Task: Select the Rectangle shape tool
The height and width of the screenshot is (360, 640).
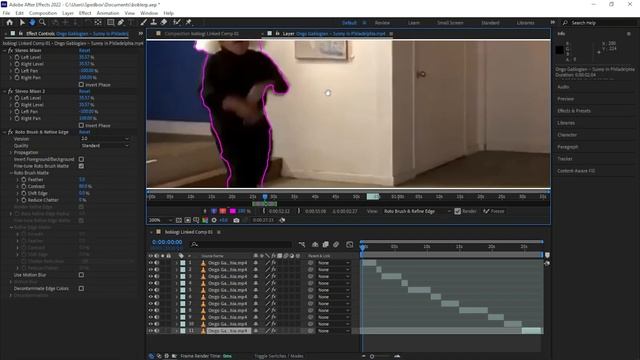Action: point(110,22)
